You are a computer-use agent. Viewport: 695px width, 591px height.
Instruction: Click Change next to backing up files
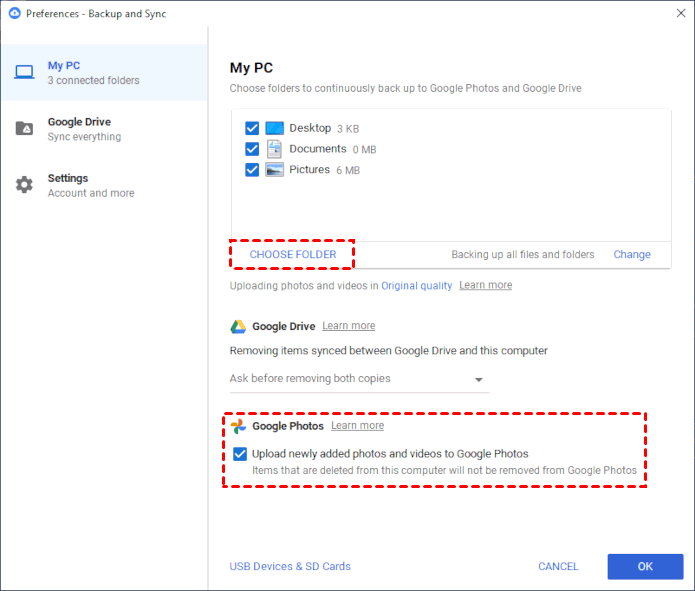coord(632,255)
